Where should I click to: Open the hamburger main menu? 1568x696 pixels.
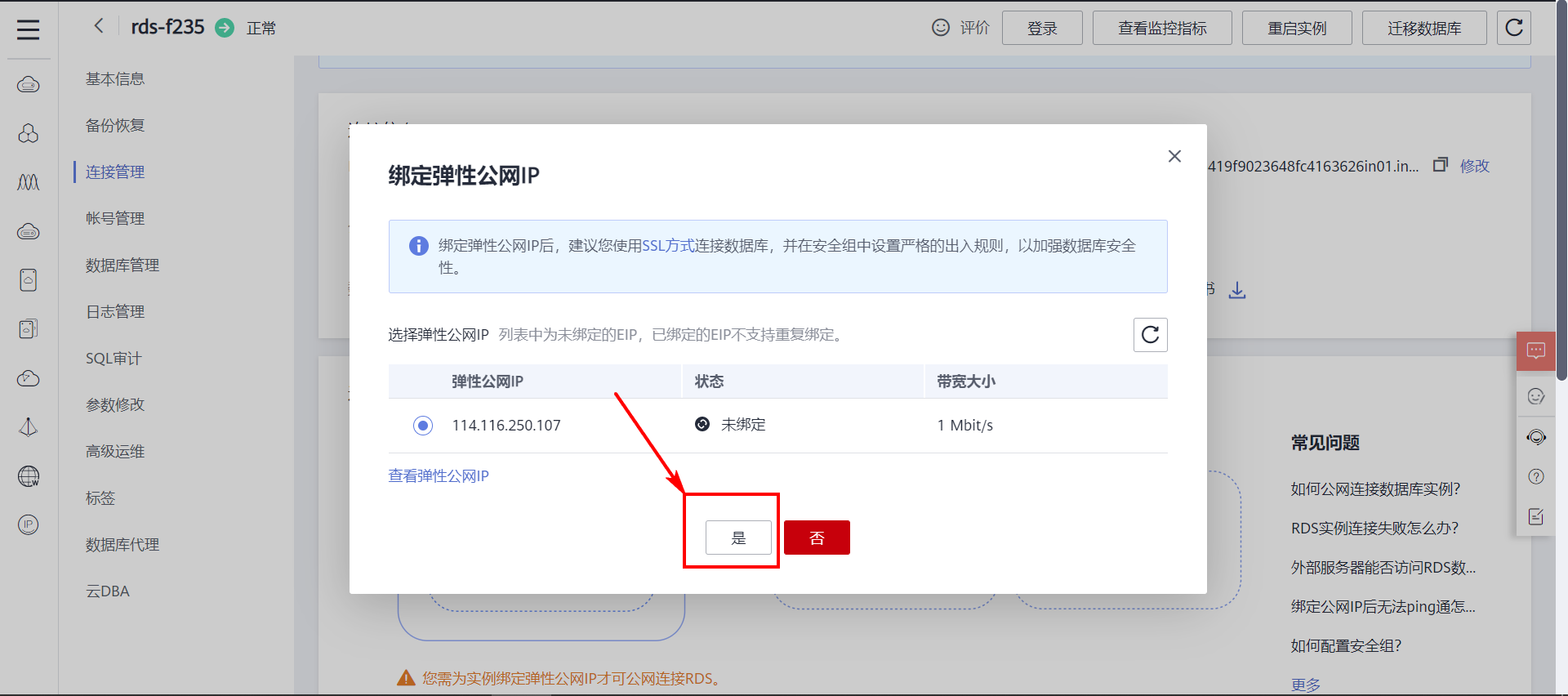click(x=29, y=29)
